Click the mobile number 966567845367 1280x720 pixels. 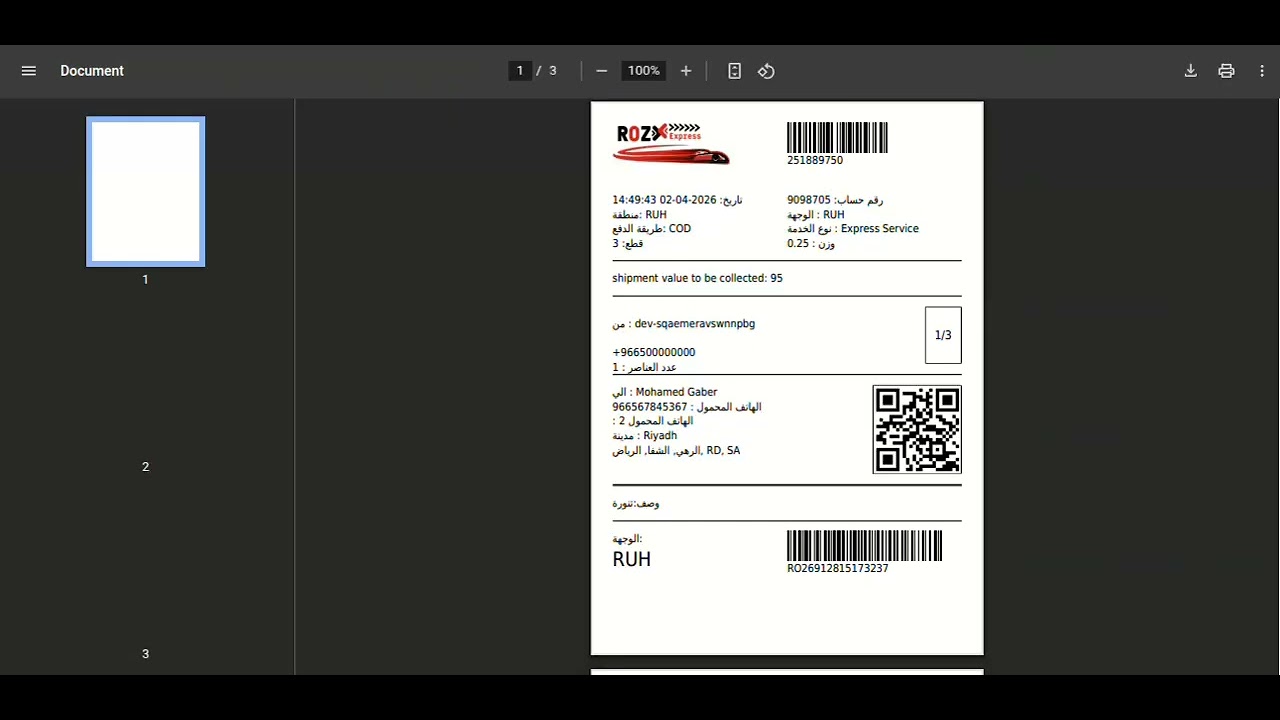650,407
